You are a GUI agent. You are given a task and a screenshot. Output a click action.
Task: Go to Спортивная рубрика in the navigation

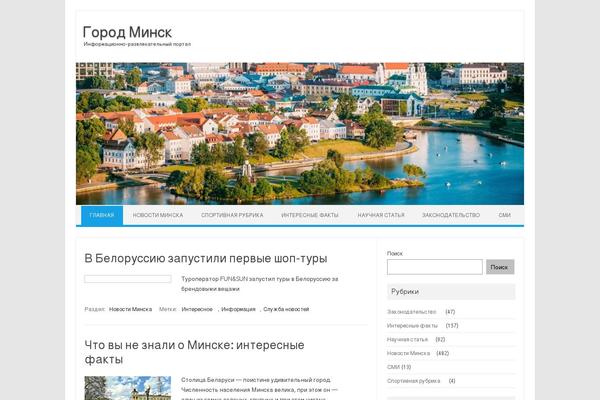pyautogui.click(x=232, y=215)
